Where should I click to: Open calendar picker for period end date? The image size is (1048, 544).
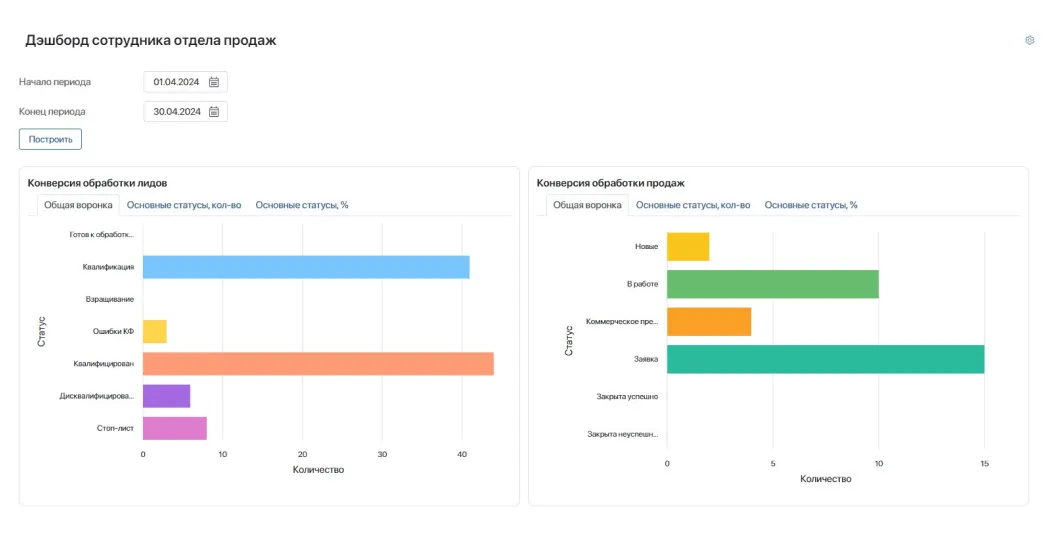214,112
